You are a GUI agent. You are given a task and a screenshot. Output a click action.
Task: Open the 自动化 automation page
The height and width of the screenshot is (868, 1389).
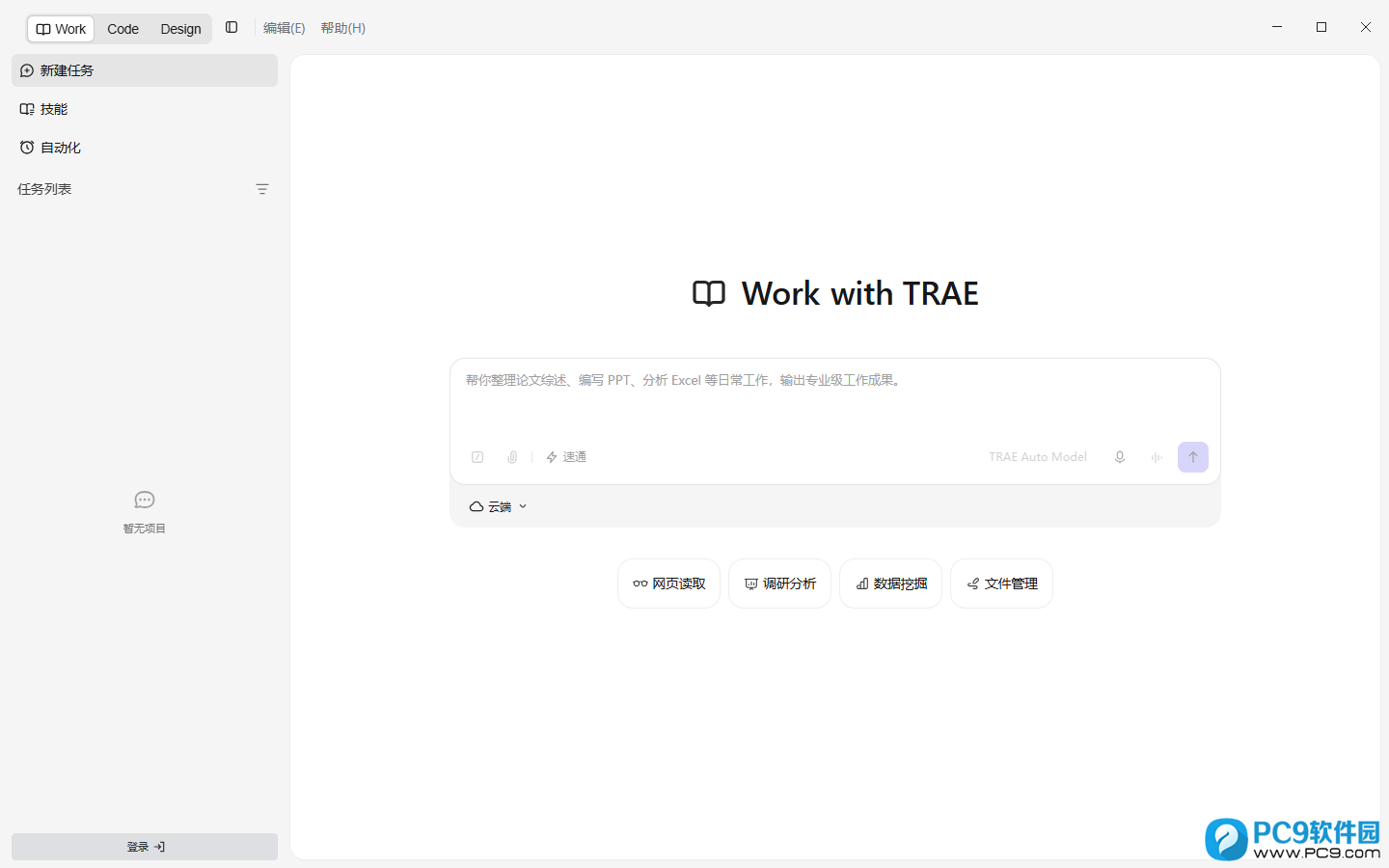point(145,148)
